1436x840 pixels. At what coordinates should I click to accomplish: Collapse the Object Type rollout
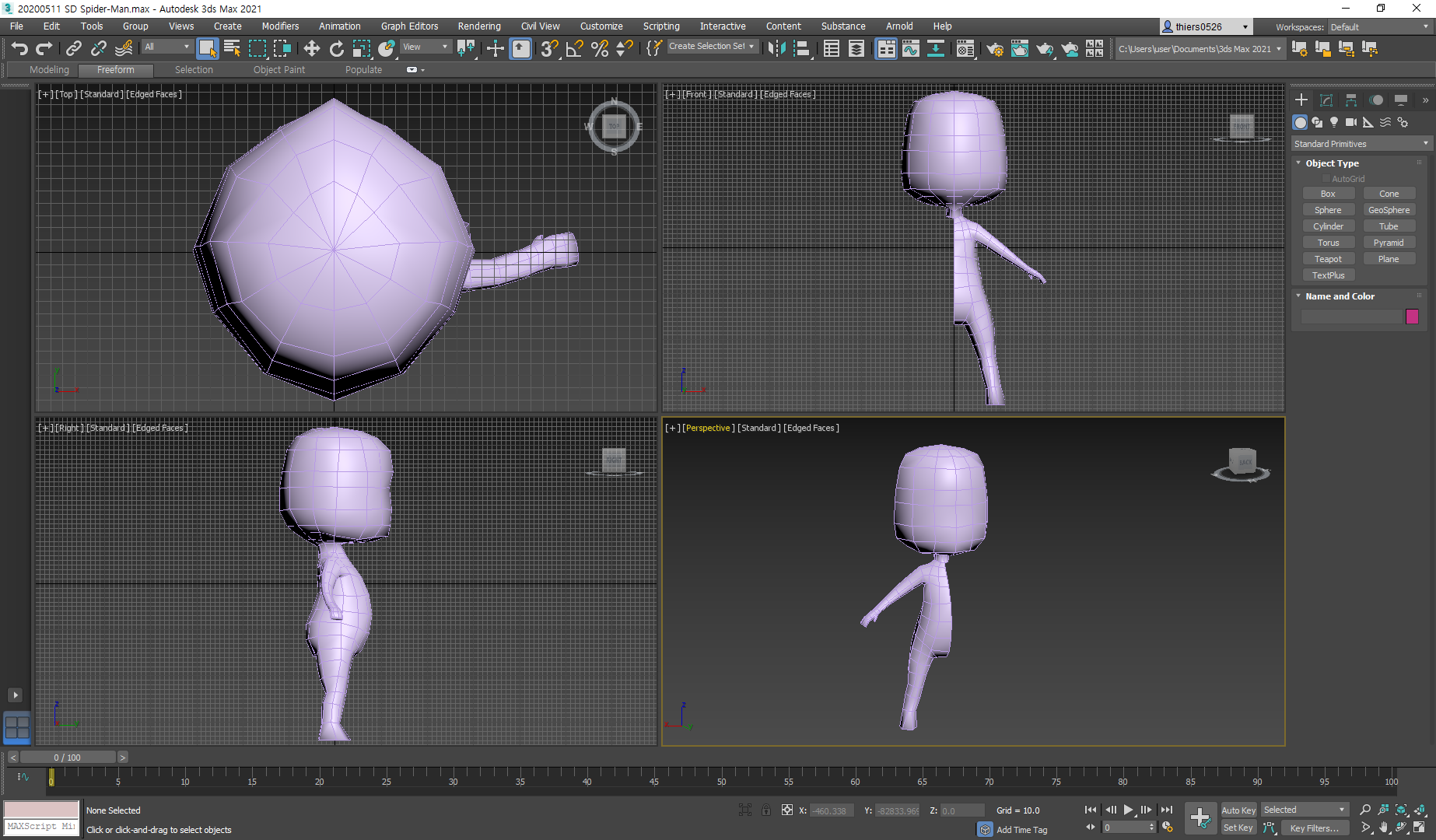coord(1298,163)
